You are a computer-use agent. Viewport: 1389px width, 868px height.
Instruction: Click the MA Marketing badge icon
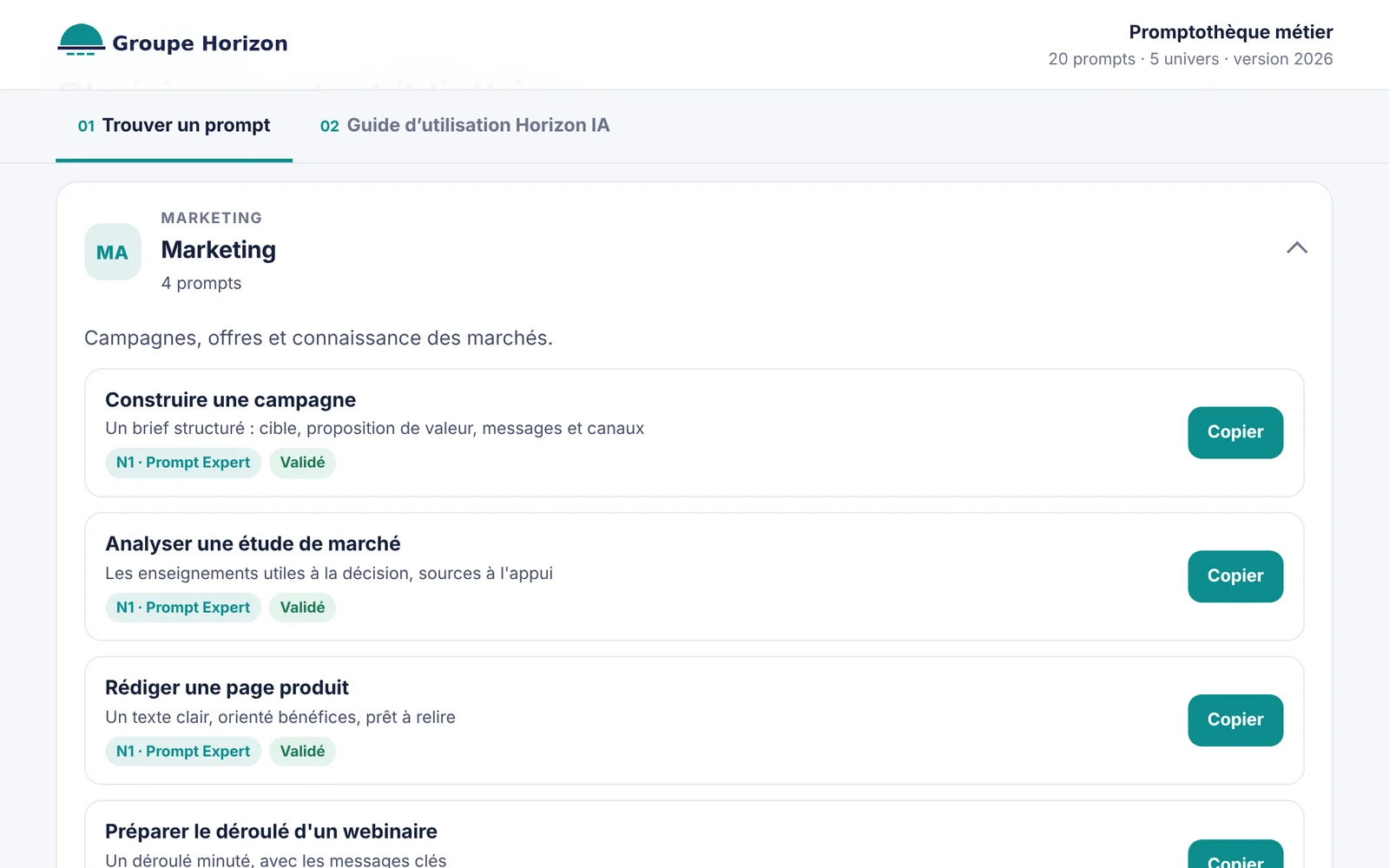tap(113, 252)
